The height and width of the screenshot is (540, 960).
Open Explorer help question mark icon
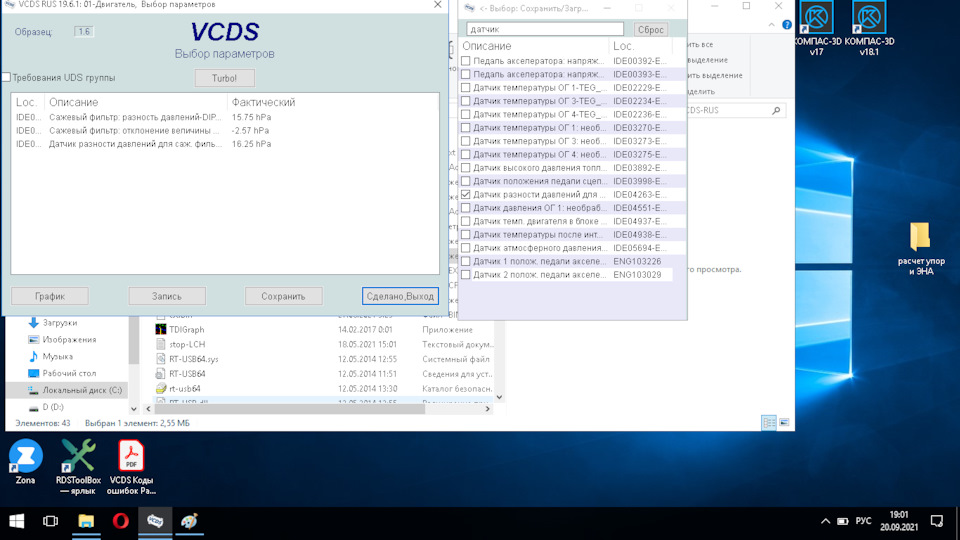(x=787, y=24)
